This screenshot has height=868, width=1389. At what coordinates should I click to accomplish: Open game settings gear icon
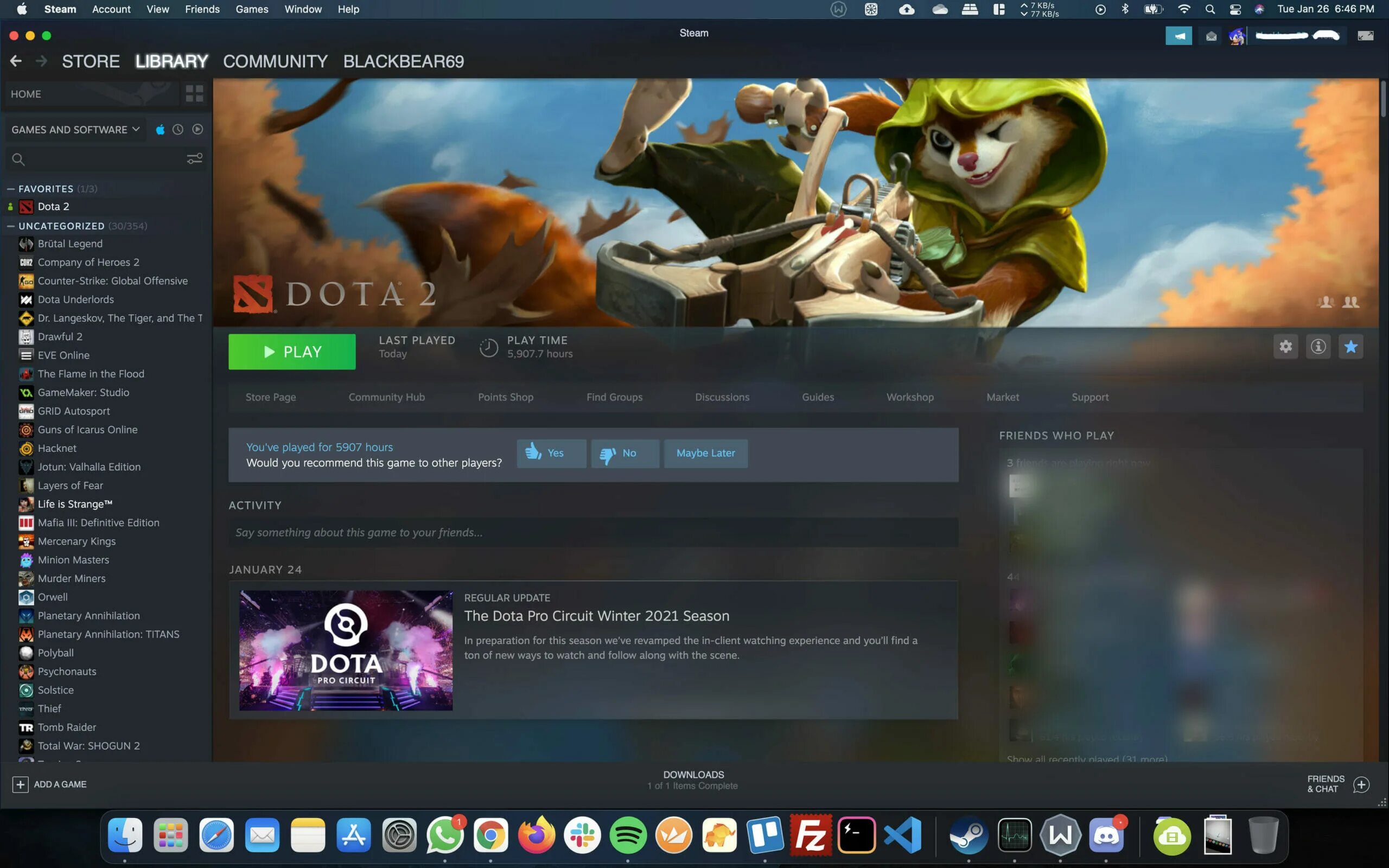click(x=1285, y=346)
